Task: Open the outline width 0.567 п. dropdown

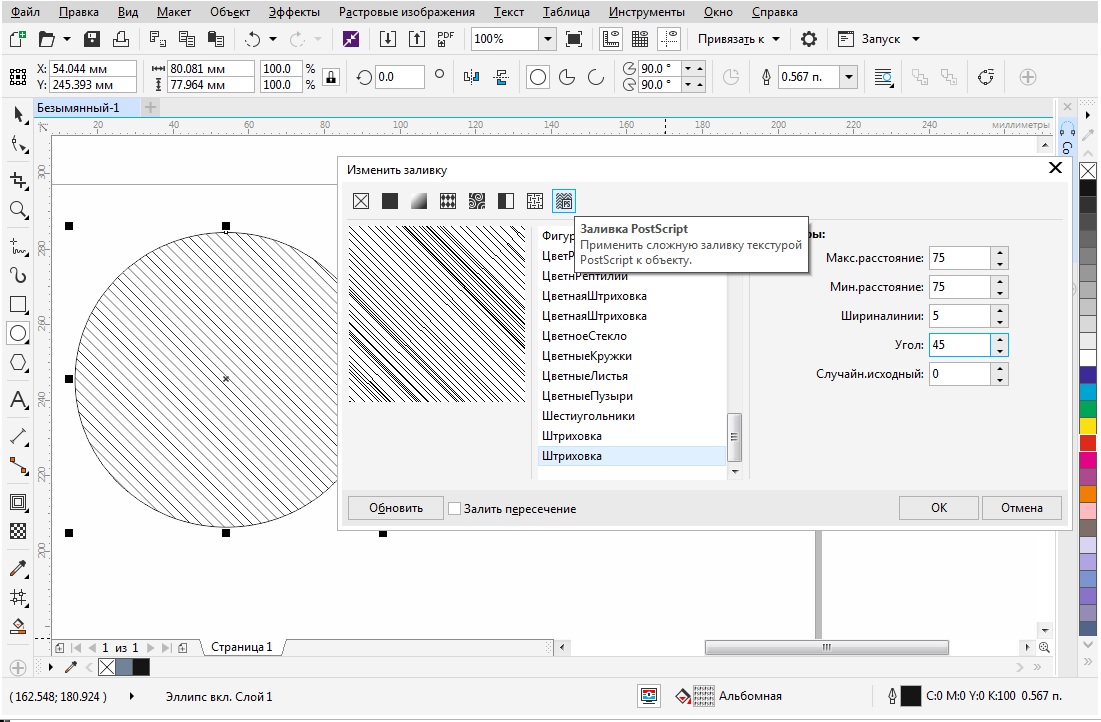Action: (x=849, y=77)
